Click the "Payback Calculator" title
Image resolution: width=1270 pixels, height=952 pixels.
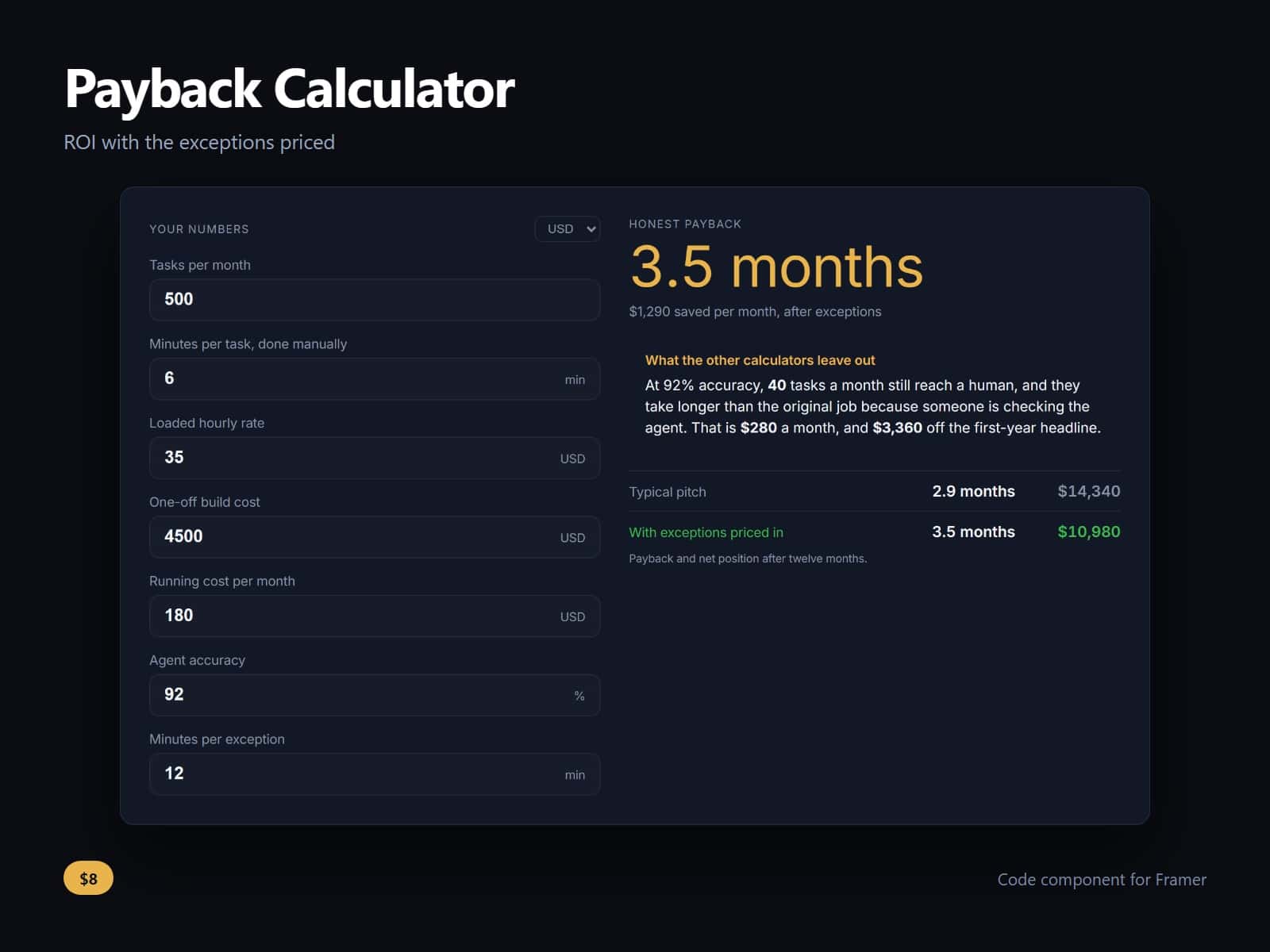290,89
